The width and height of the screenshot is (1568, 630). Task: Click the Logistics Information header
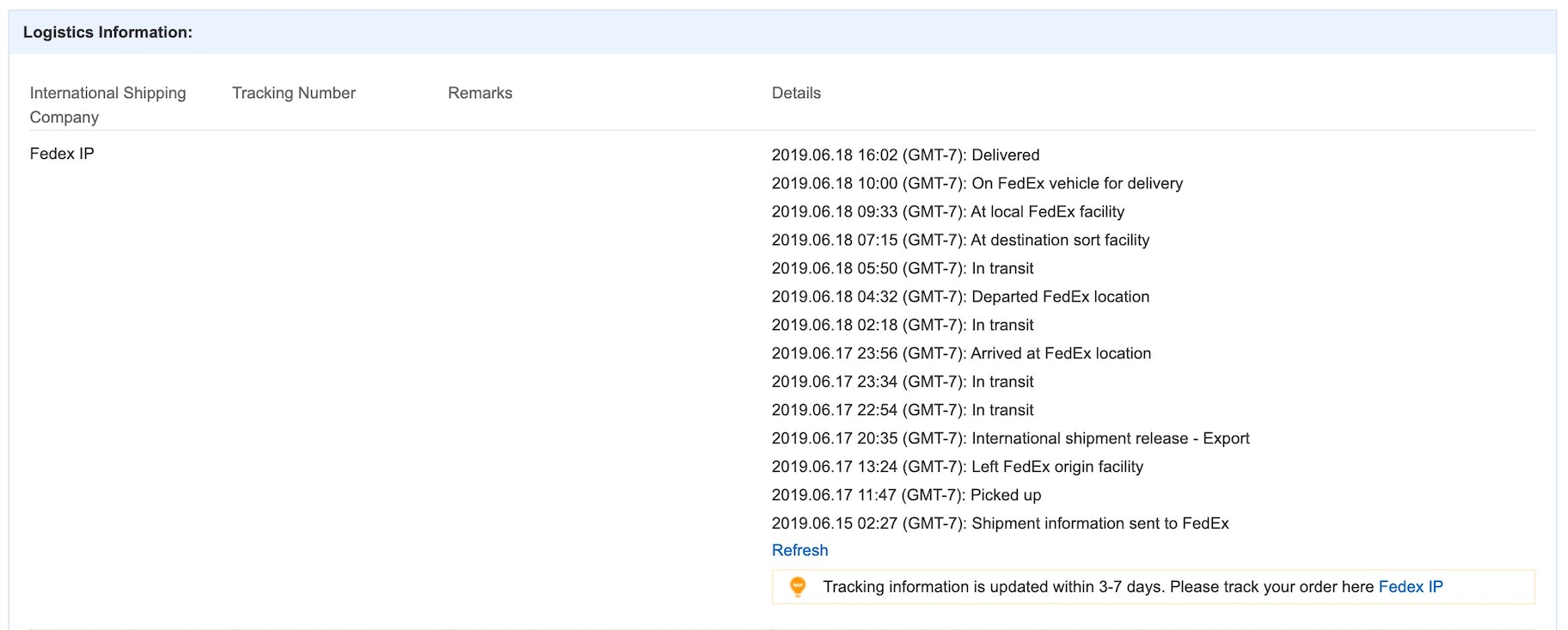pyautogui.click(x=107, y=33)
